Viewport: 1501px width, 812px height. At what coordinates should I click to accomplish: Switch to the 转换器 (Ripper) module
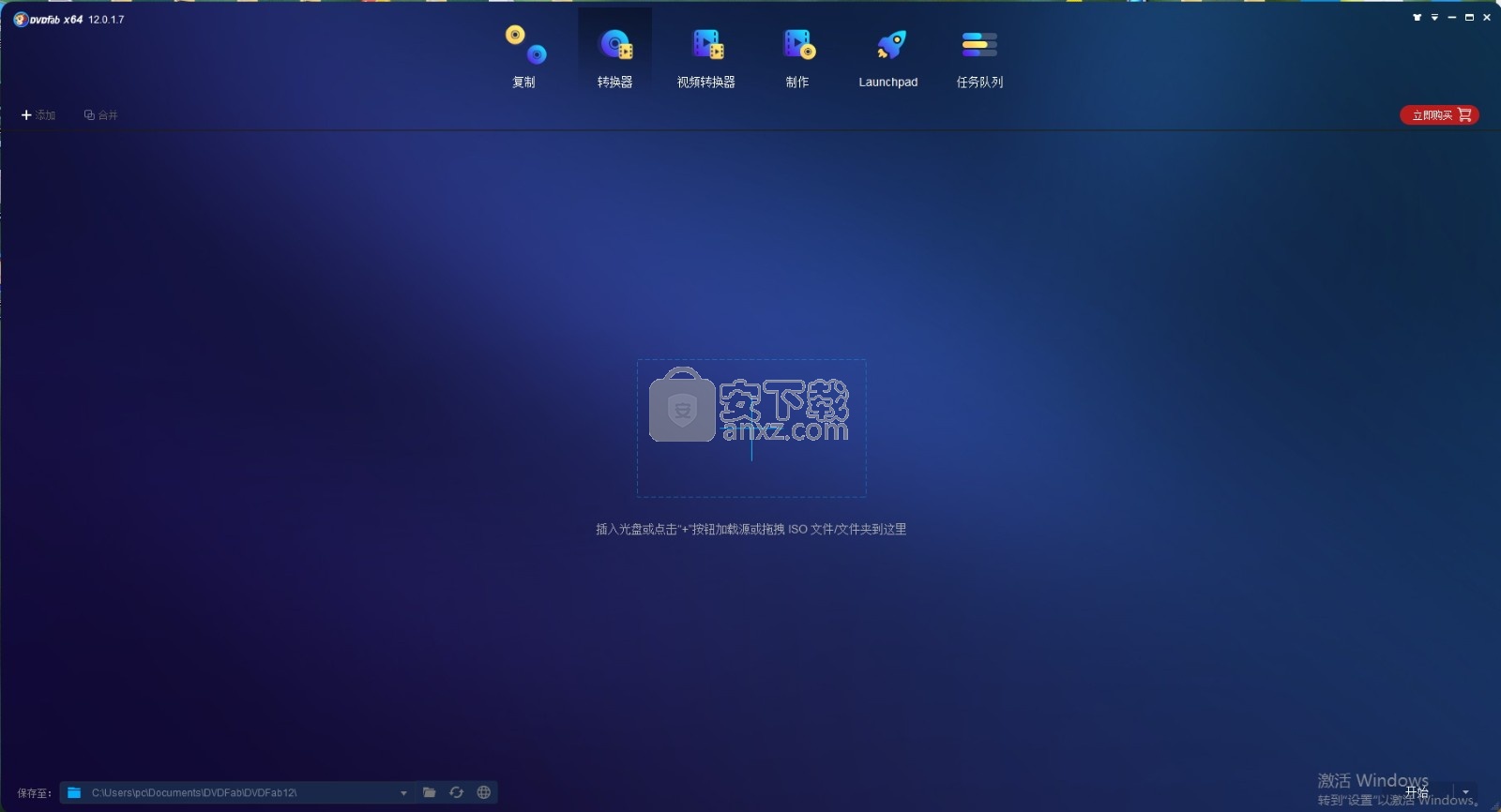(x=615, y=57)
